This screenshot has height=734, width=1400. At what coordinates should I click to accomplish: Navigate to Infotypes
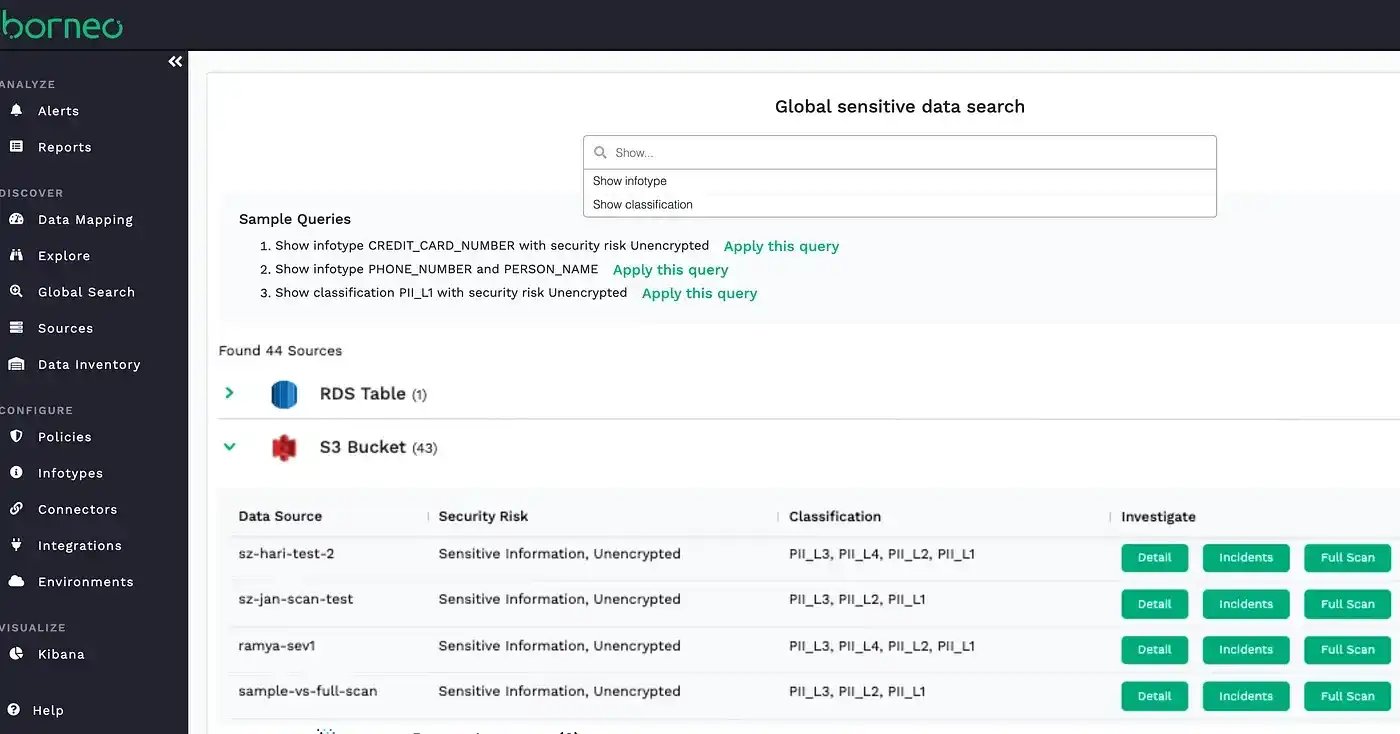(70, 473)
